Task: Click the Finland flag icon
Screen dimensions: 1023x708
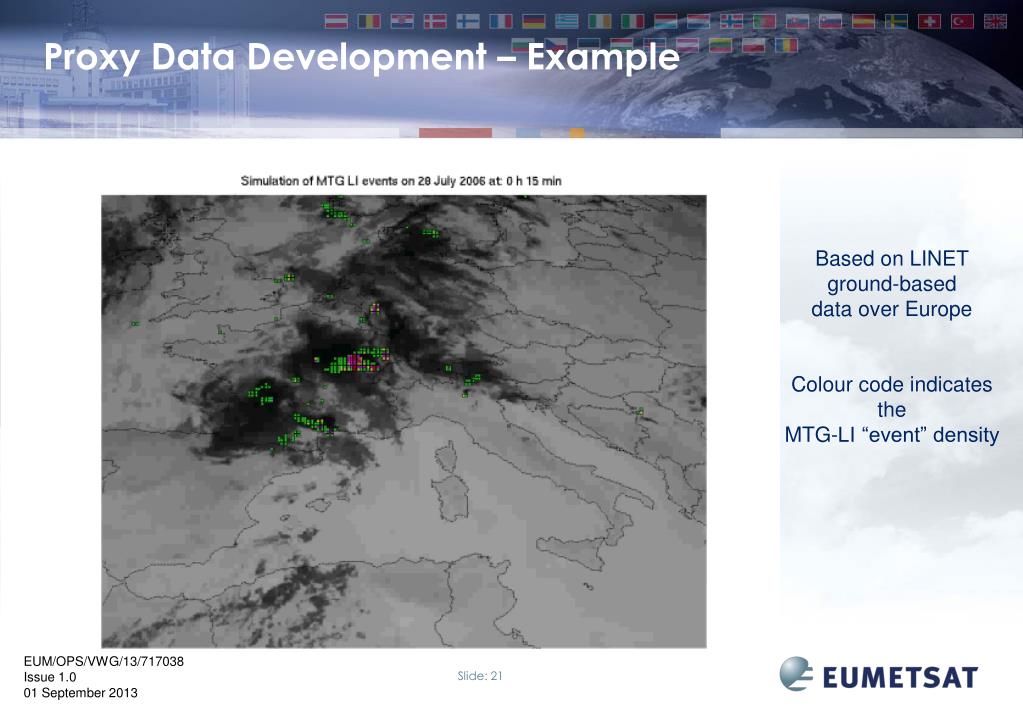Action: click(468, 22)
